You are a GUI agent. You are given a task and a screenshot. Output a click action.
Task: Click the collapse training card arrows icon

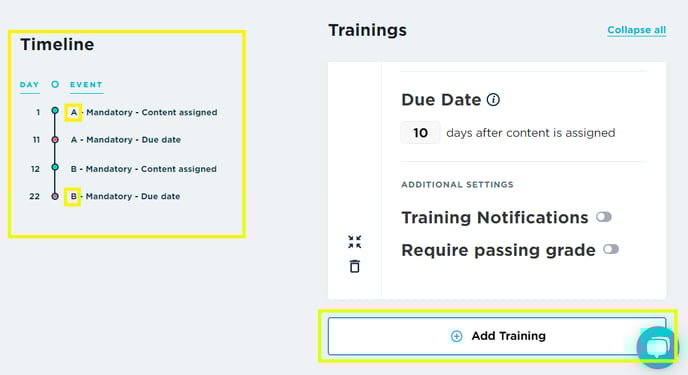click(x=355, y=242)
